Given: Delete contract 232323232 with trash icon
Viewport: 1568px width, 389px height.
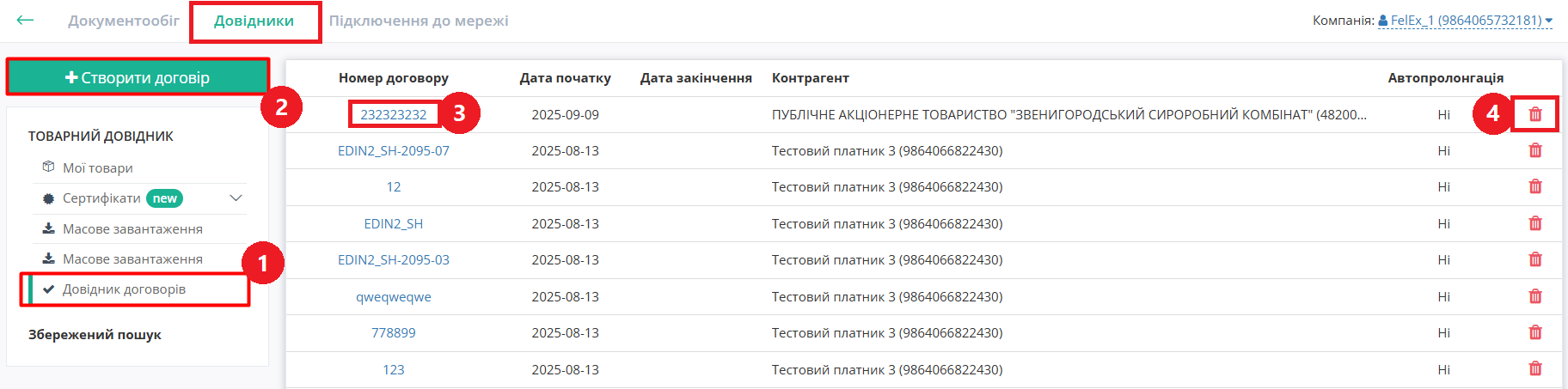Looking at the screenshot, I should point(1535,114).
